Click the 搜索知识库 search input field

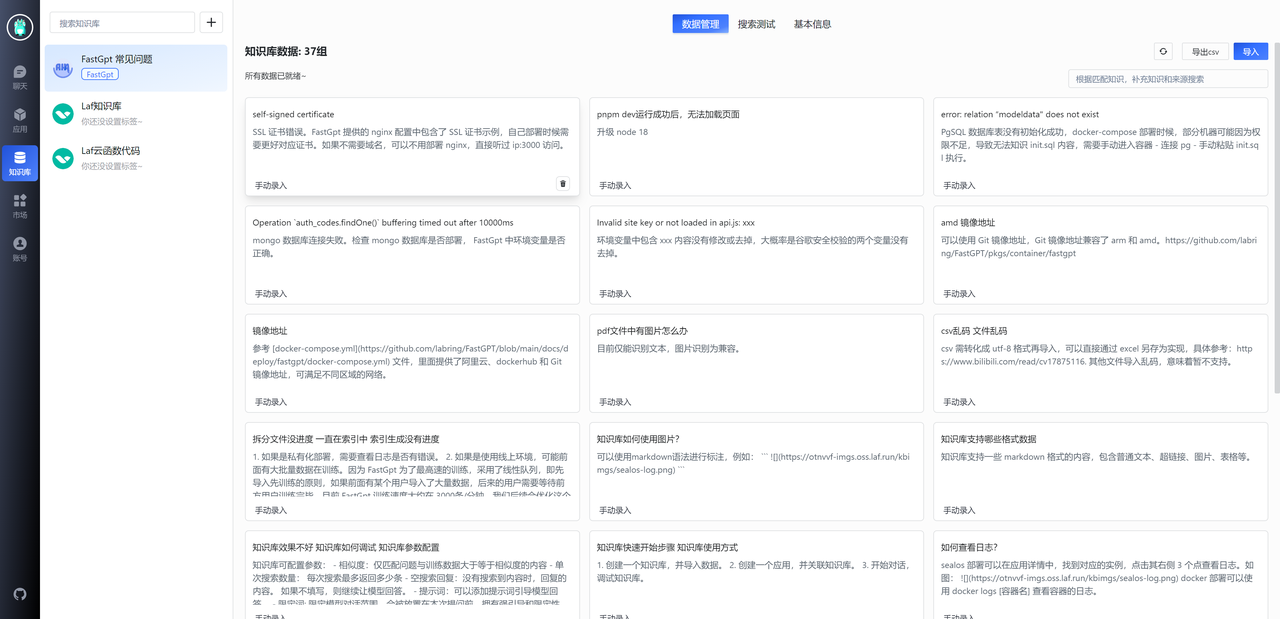(120, 21)
